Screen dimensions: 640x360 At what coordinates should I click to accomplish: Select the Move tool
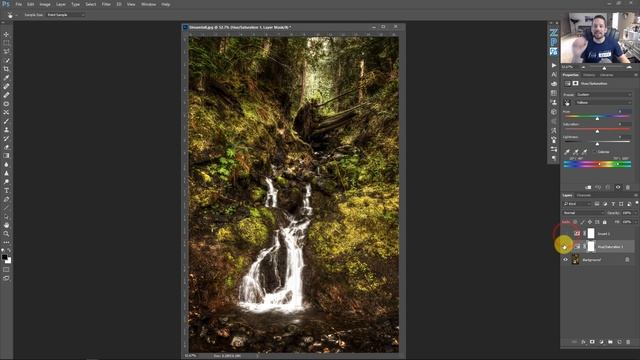[x=6, y=34]
